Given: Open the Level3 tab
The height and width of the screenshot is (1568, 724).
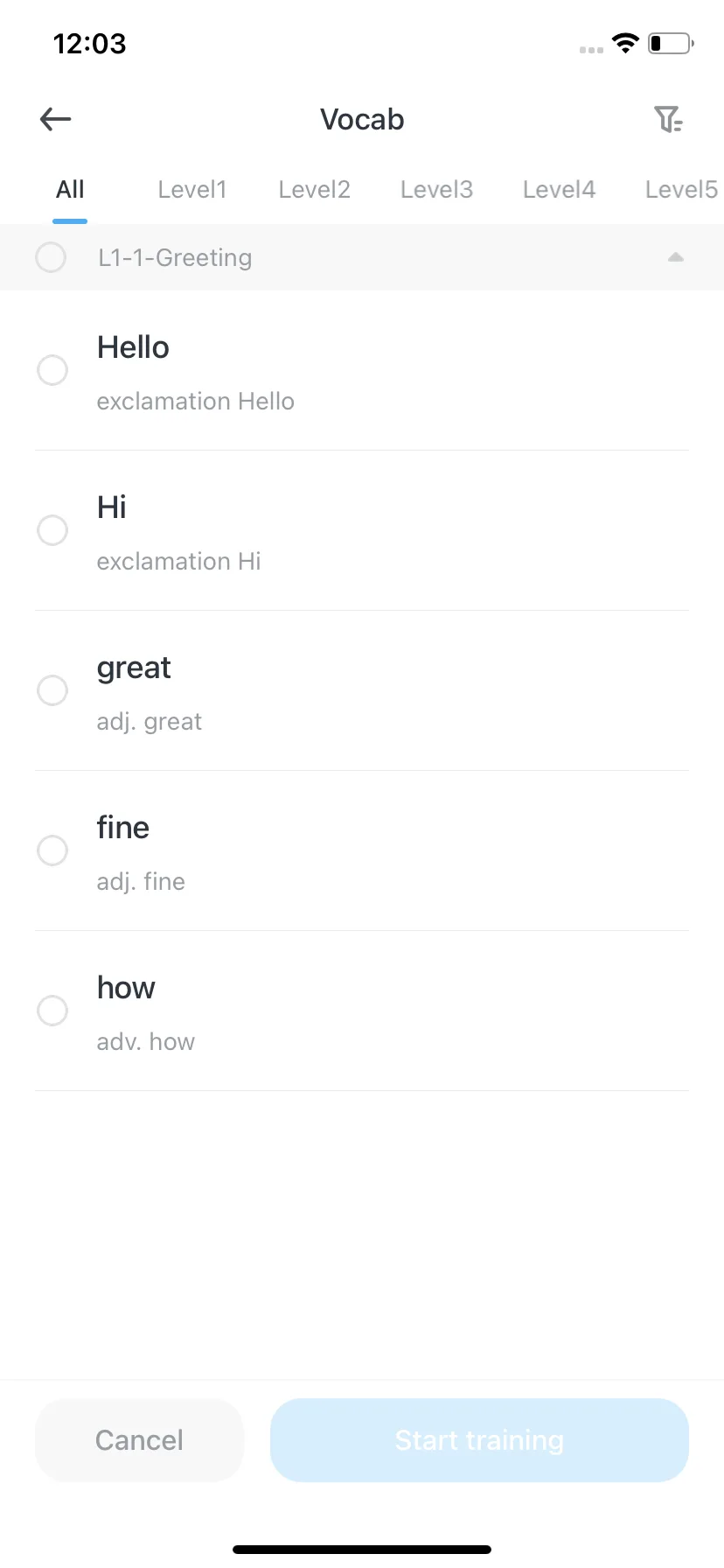Looking at the screenshot, I should [437, 190].
